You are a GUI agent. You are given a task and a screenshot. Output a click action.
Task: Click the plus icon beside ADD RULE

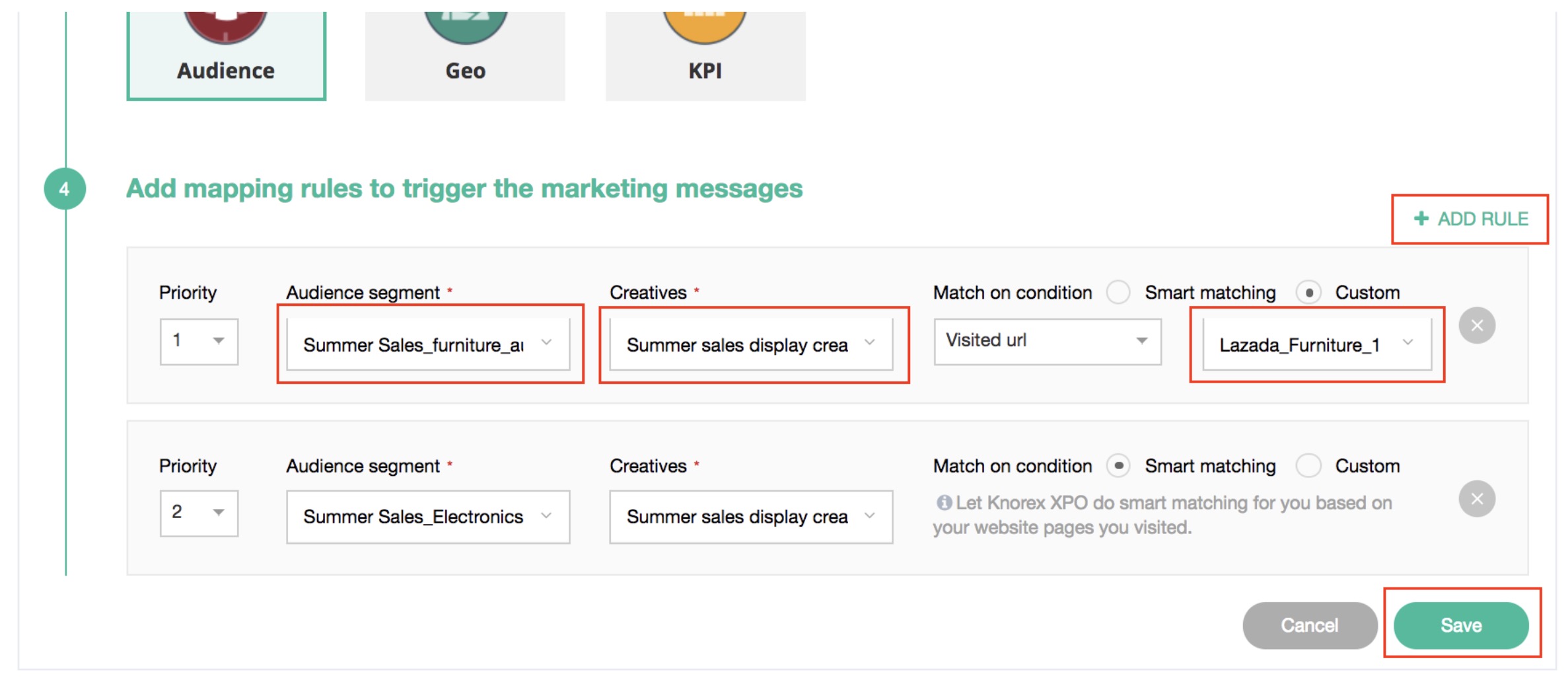click(x=1421, y=219)
